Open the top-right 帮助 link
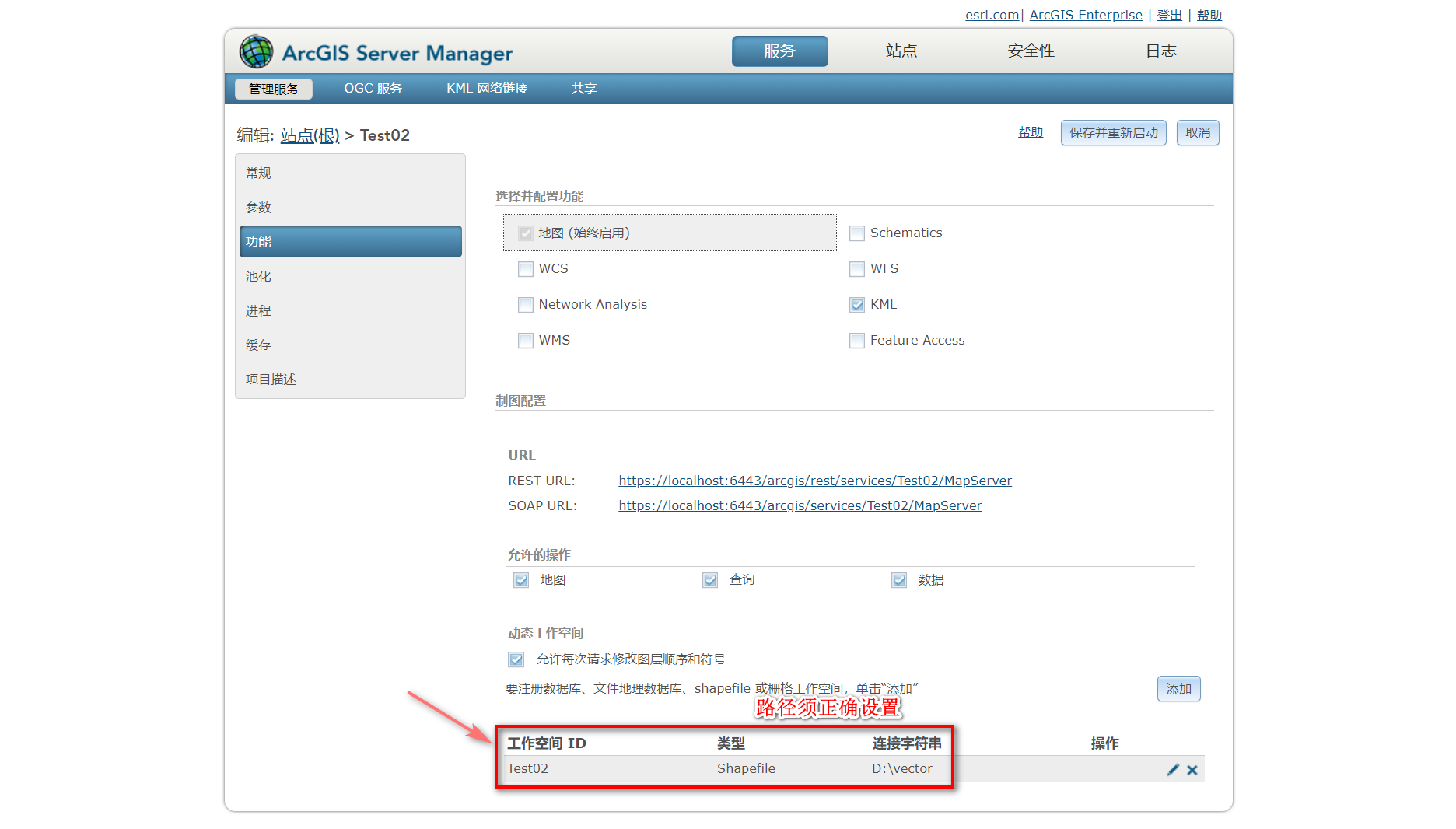 point(1209,15)
